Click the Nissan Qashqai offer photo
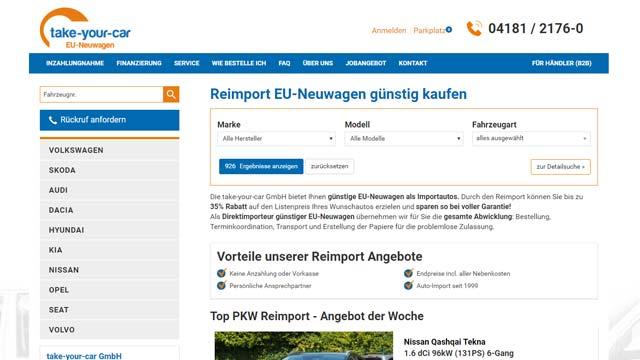The width and height of the screenshot is (640, 360). (304, 346)
